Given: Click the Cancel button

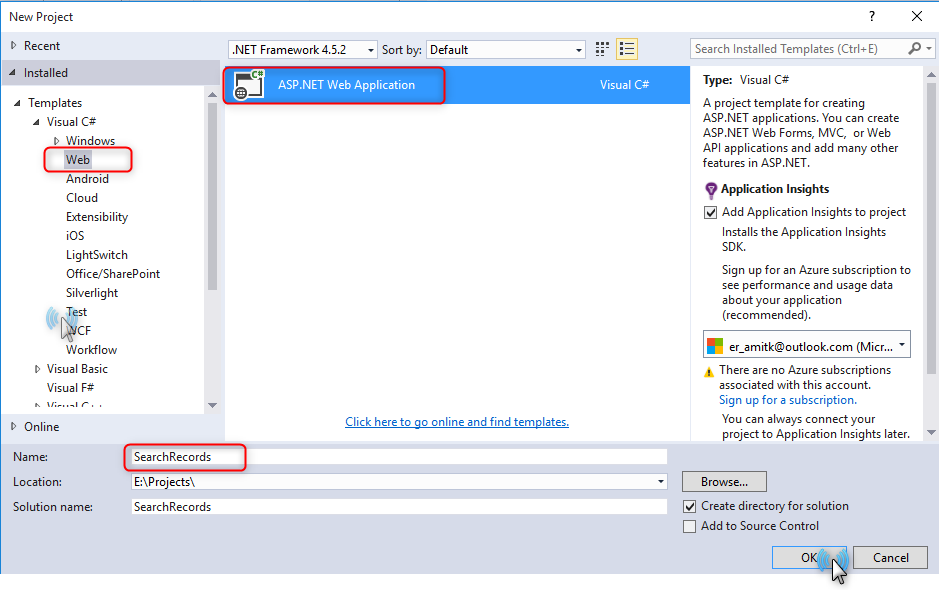Looking at the screenshot, I should click(890, 558).
